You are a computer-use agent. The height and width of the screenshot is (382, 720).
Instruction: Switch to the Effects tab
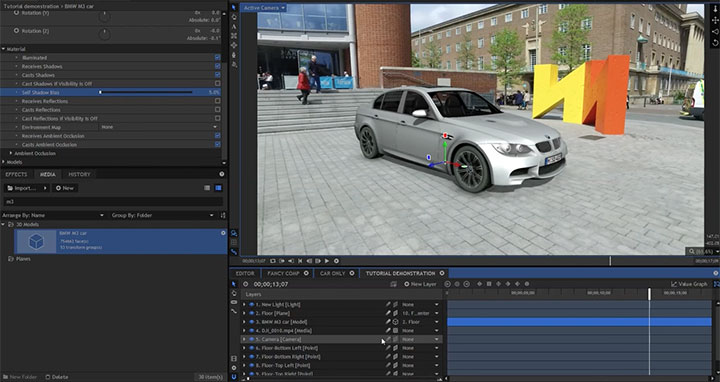click(x=17, y=174)
